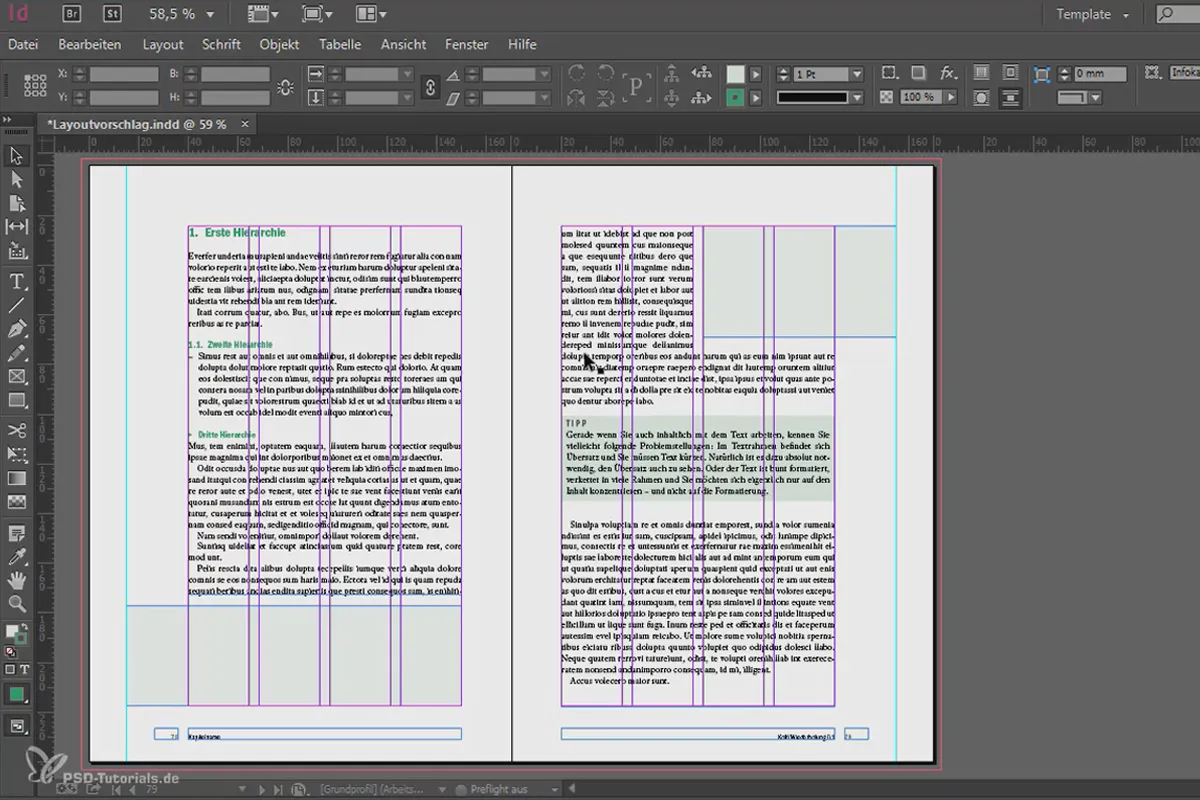Close the Layoutvorschlag.indd tab
Screen dimensions: 1200x800
[245, 124]
